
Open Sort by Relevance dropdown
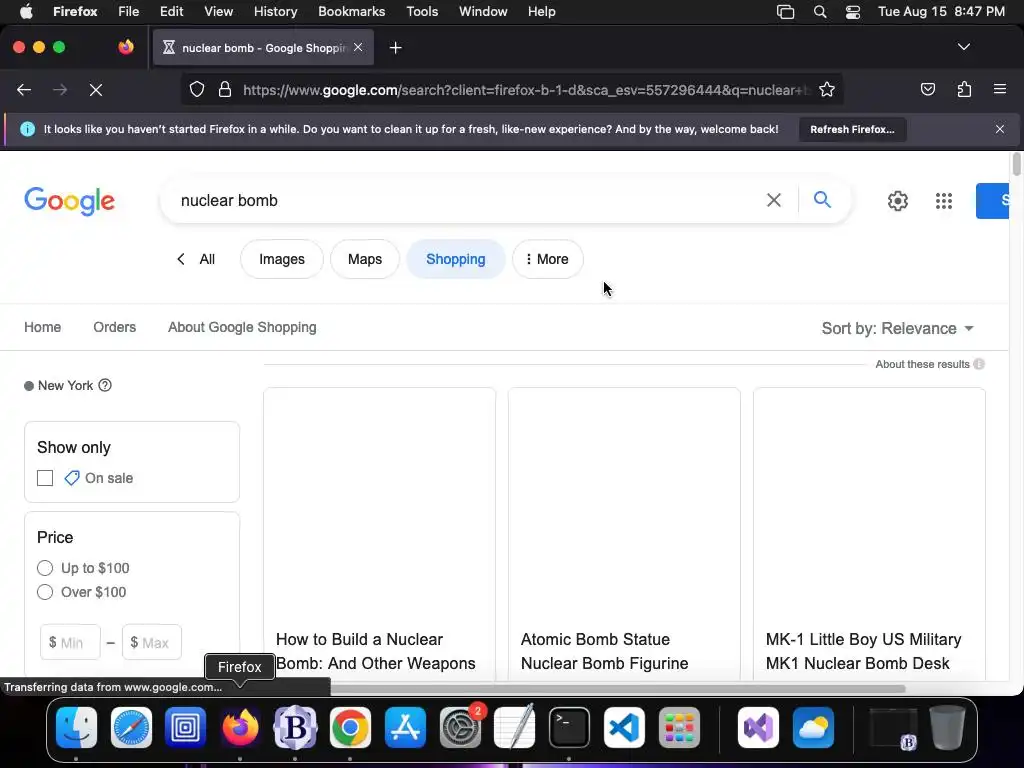(897, 328)
